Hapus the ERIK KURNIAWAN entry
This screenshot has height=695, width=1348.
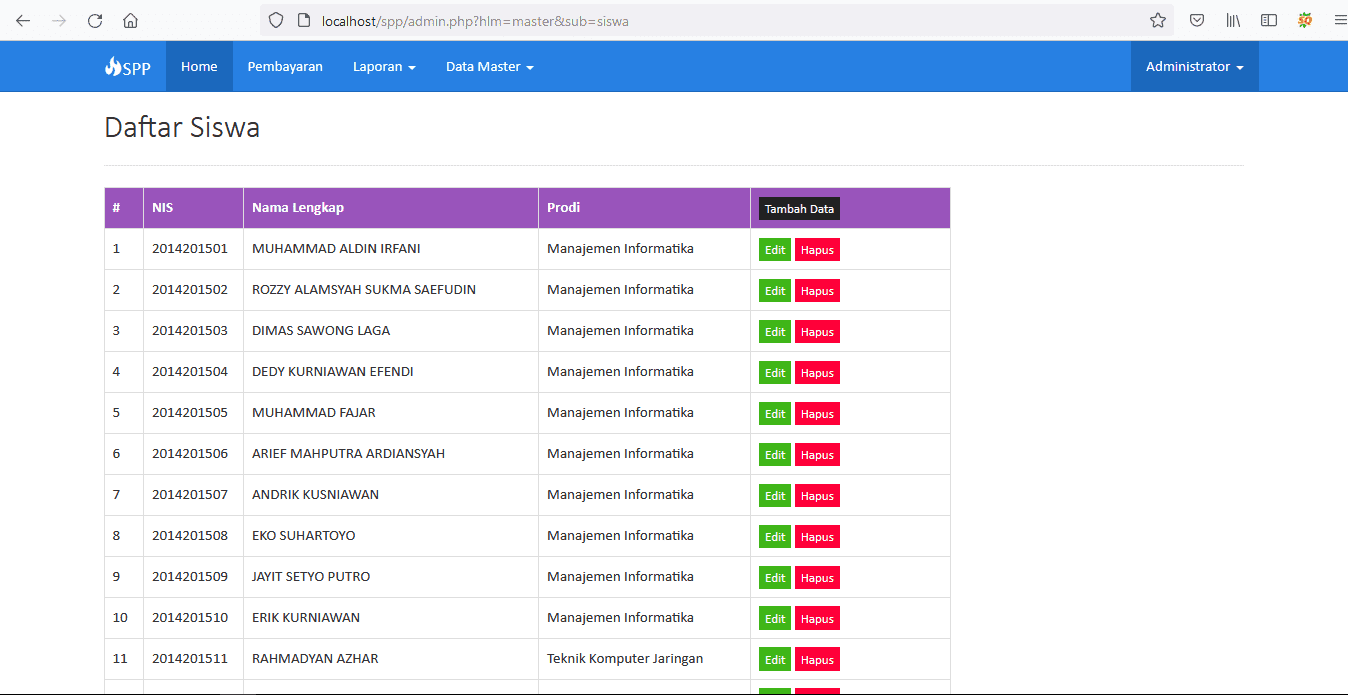[817, 618]
